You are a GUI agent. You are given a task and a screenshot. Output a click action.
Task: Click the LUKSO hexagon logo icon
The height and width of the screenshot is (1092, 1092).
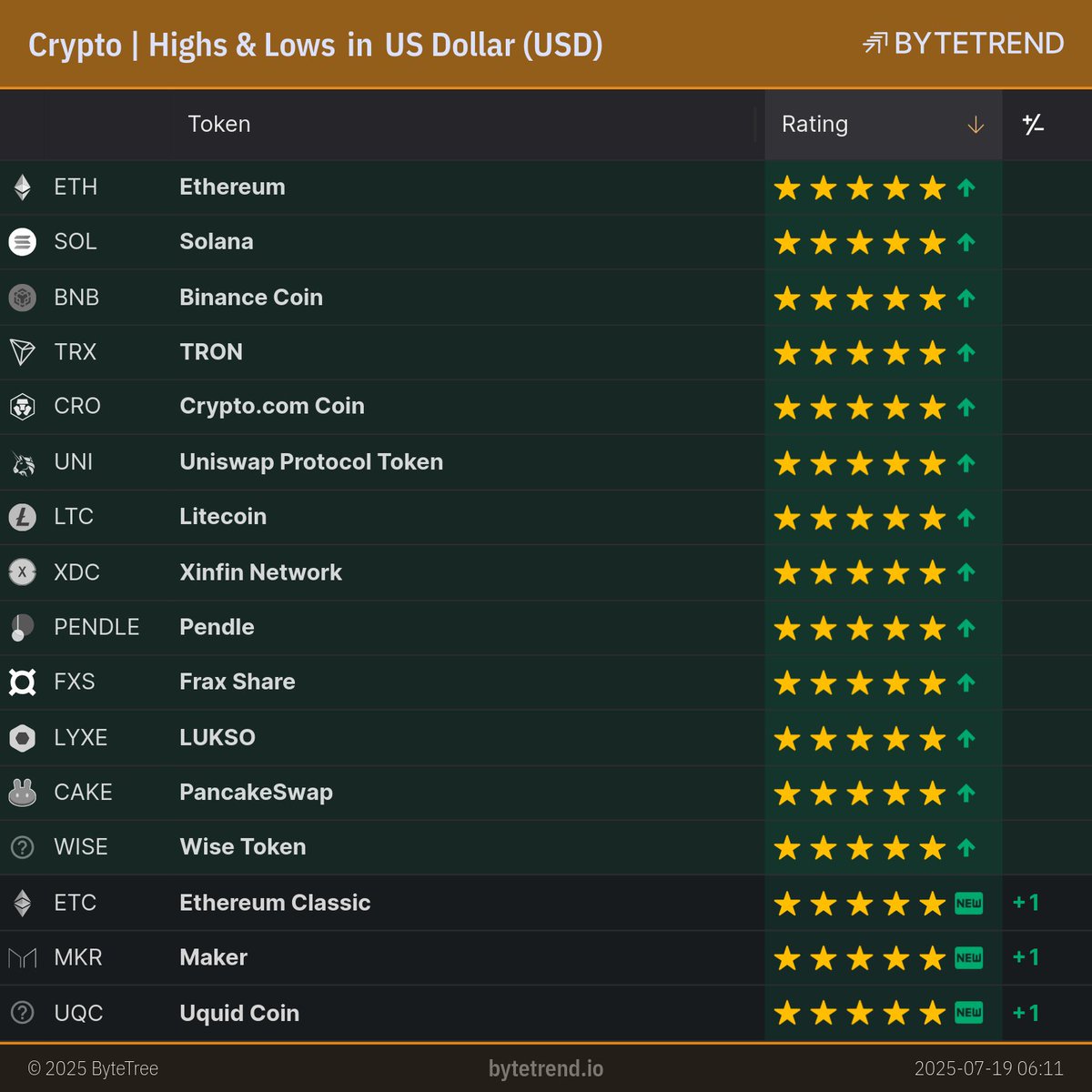point(22,738)
